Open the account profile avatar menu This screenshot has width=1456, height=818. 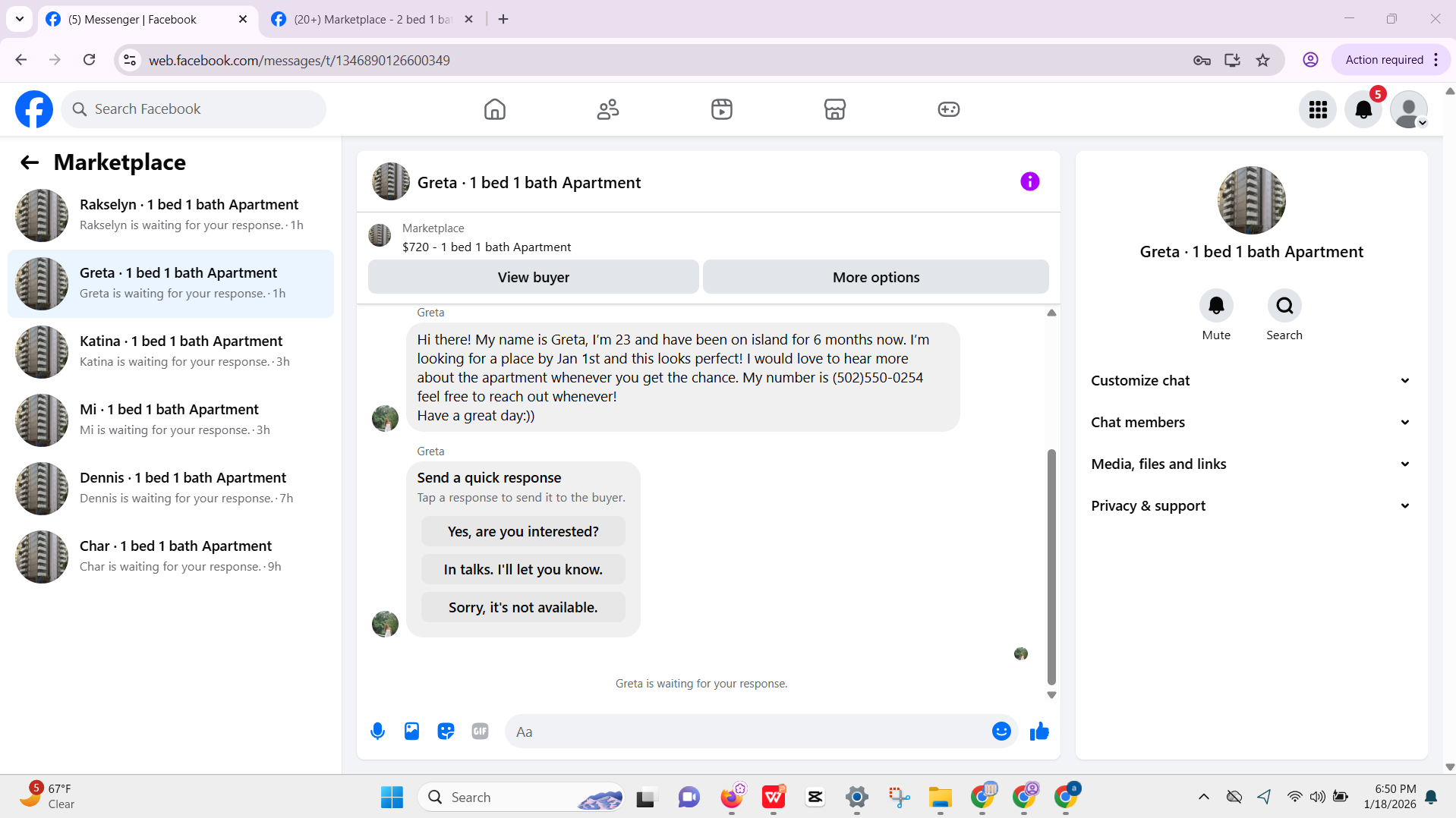pyautogui.click(x=1409, y=110)
